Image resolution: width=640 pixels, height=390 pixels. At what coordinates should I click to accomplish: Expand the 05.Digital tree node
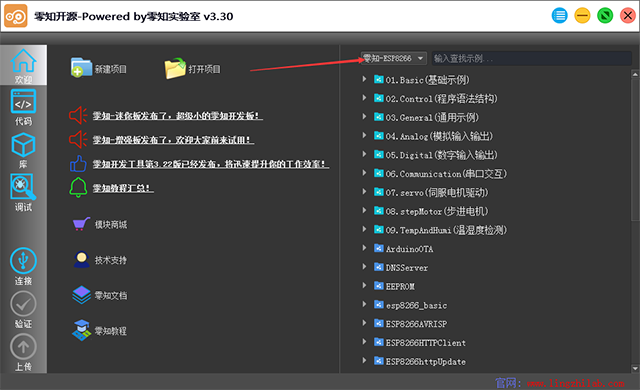[x=364, y=154]
